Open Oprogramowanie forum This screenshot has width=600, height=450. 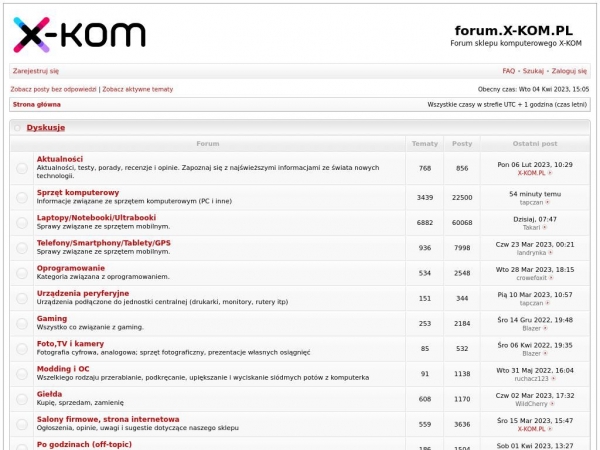click(x=71, y=268)
